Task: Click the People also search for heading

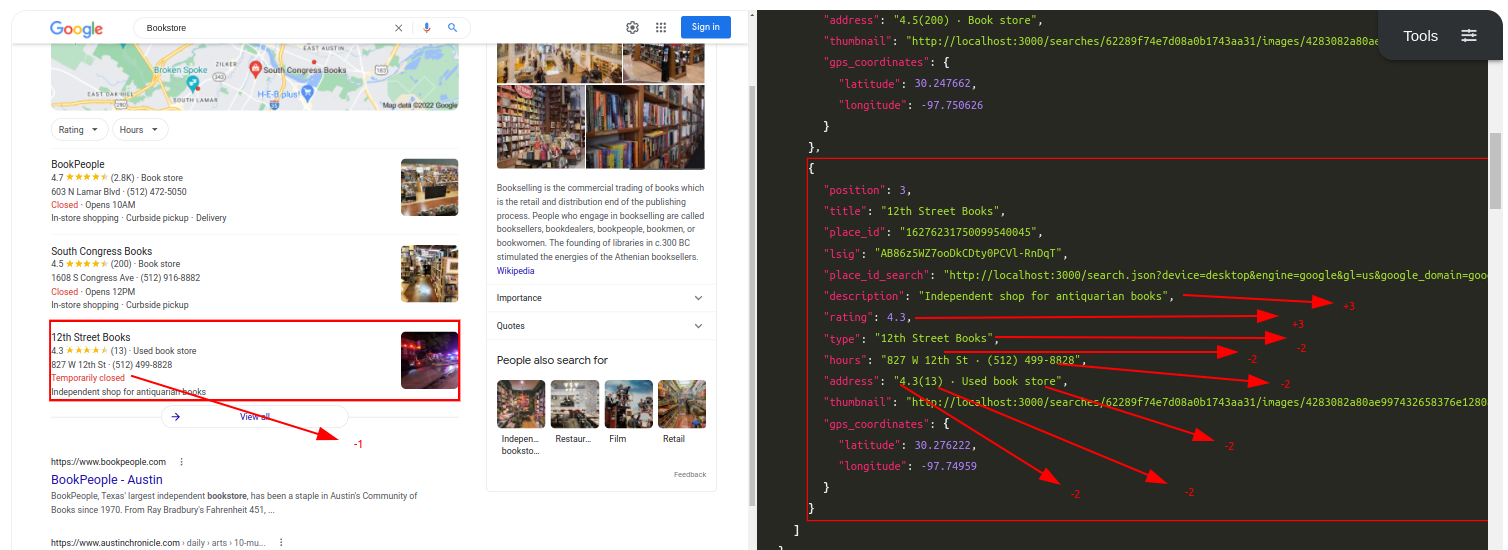Action: 552,360
